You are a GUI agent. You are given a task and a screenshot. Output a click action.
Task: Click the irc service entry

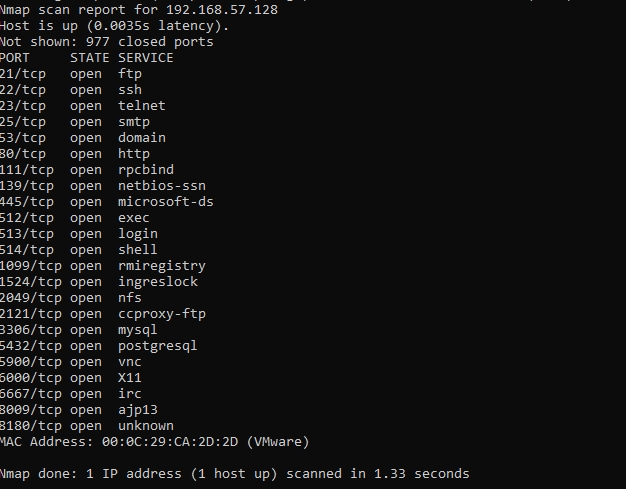[130, 394]
